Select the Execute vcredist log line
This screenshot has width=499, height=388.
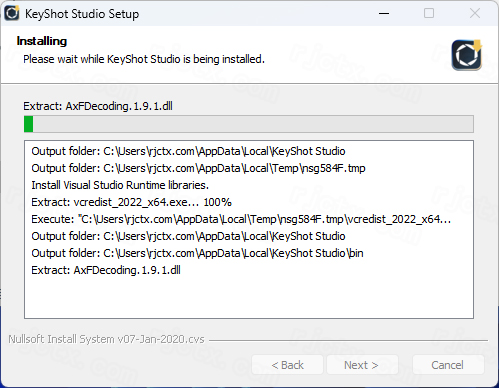241,219
